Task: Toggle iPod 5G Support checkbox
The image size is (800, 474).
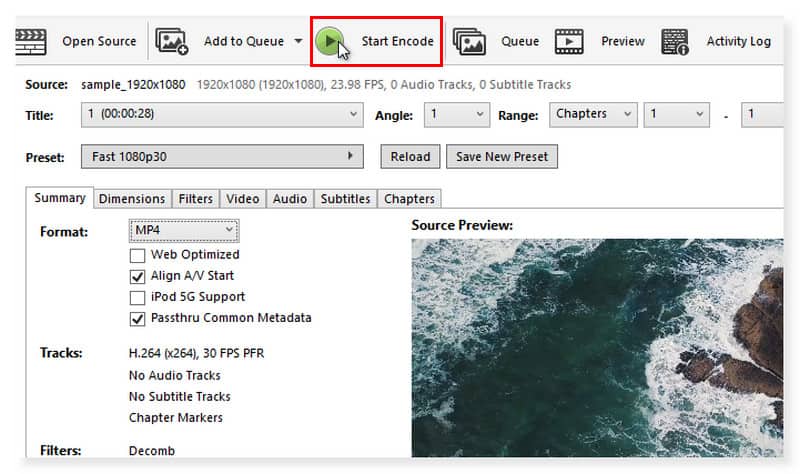Action: [138, 297]
